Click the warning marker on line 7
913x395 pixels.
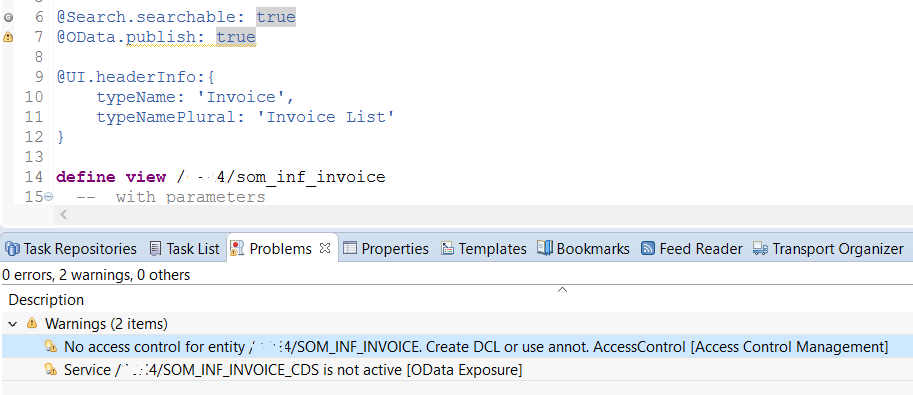pos(8,37)
